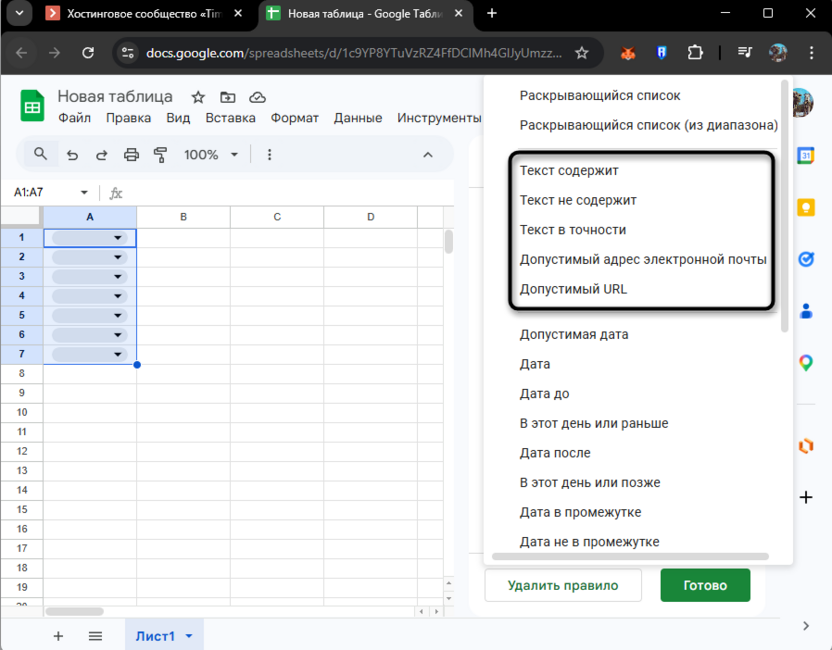Open the zoom 100% dropdown
832x650 pixels.
pos(211,155)
